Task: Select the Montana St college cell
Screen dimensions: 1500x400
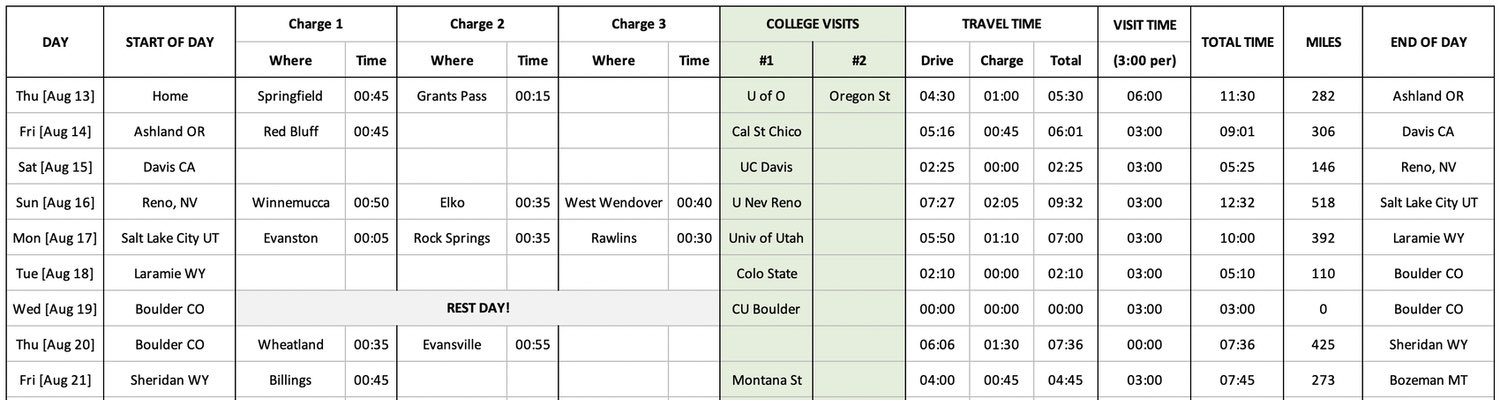Action: [766, 380]
